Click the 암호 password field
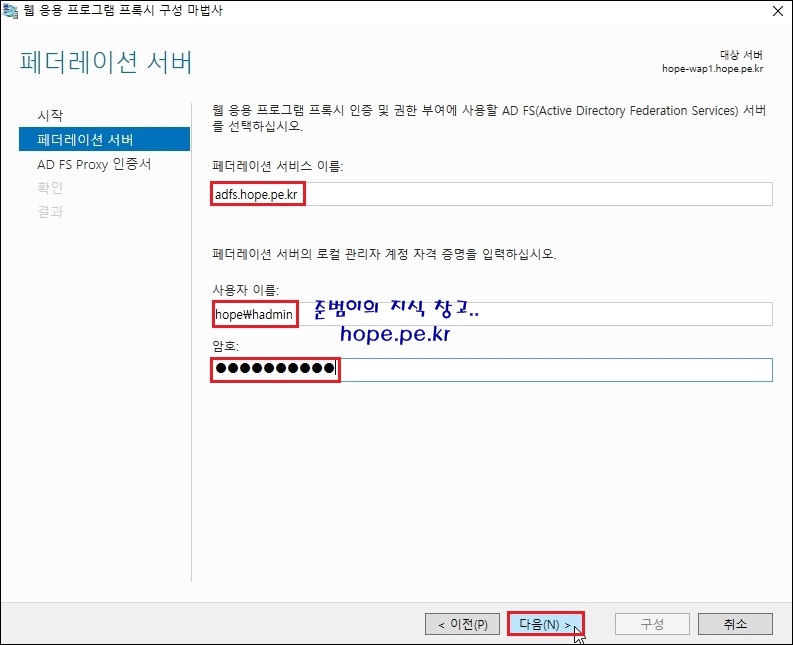 [x=492, y=370]
